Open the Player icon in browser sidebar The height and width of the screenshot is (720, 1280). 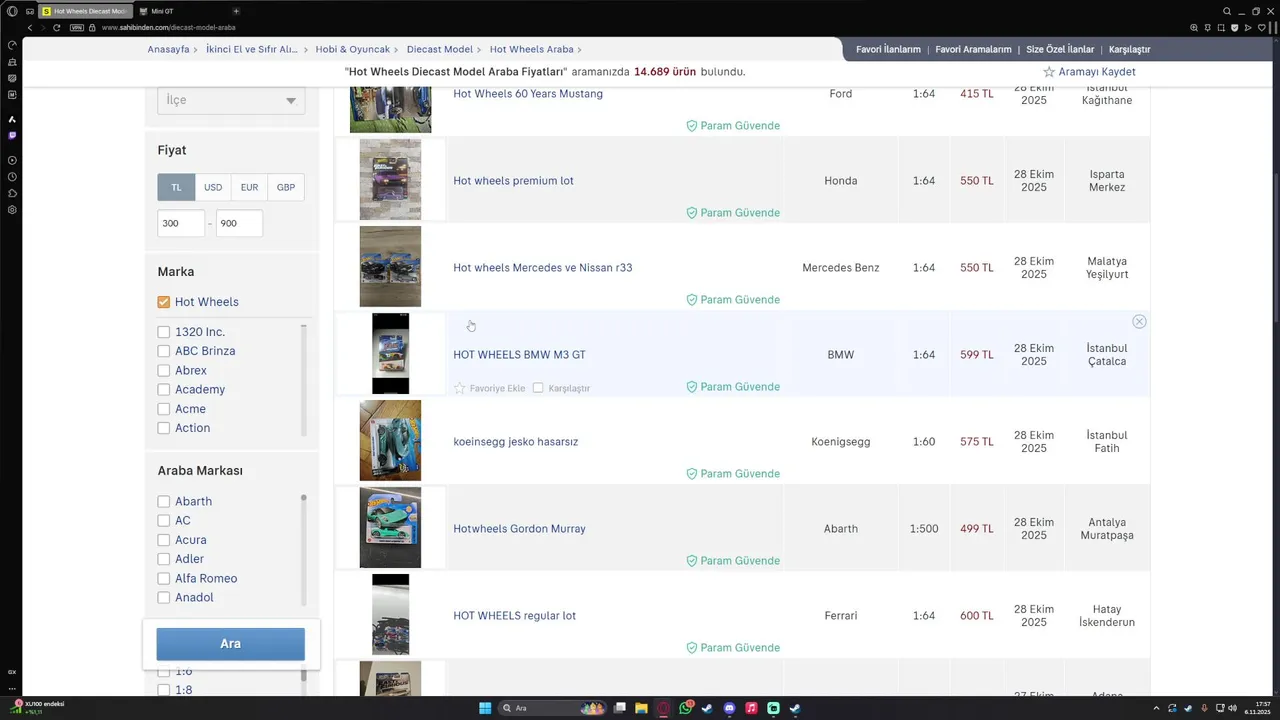[x=12, y=160]
